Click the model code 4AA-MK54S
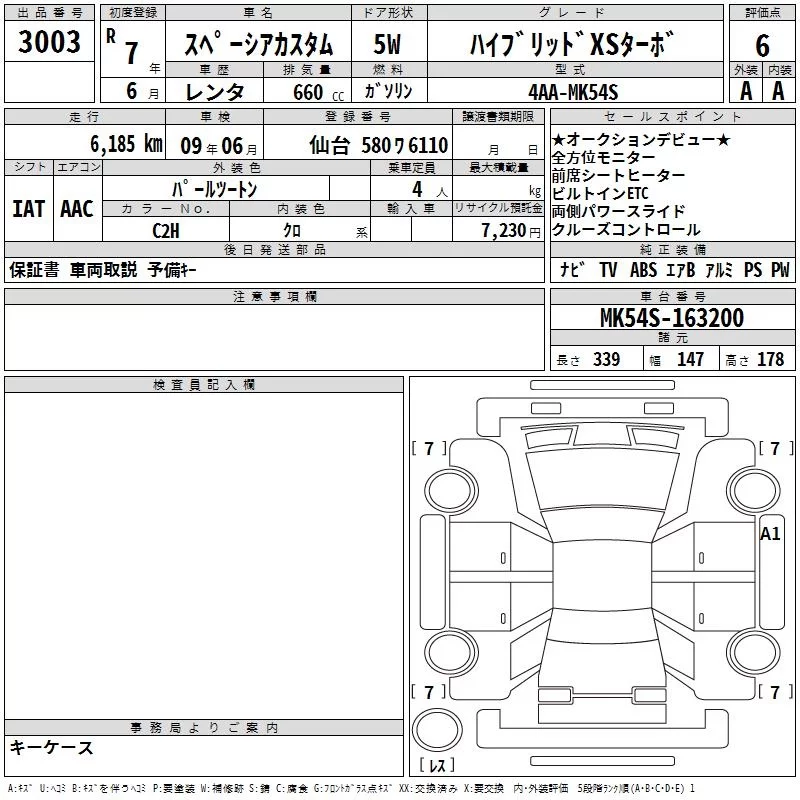Viewport: 800px width, 800px height. 573,92
